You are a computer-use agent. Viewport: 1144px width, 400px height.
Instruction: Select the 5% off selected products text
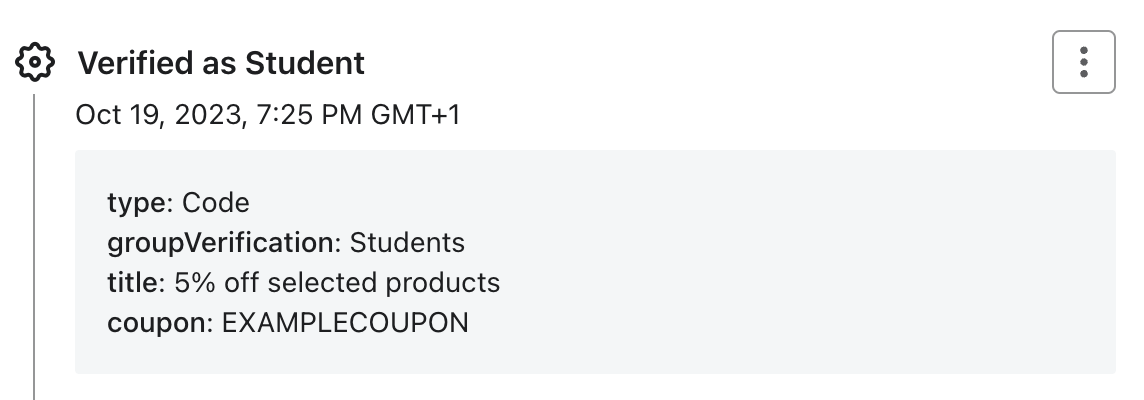337,283
